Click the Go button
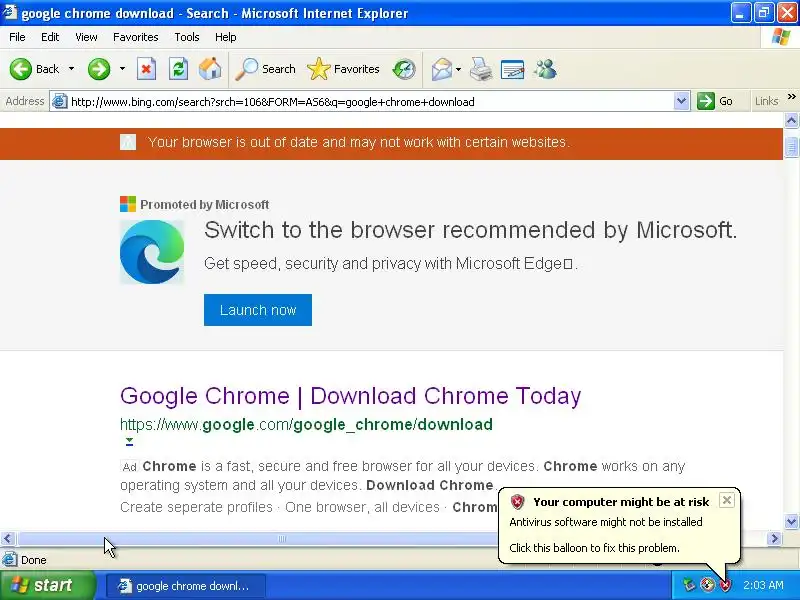 [715, 102]
